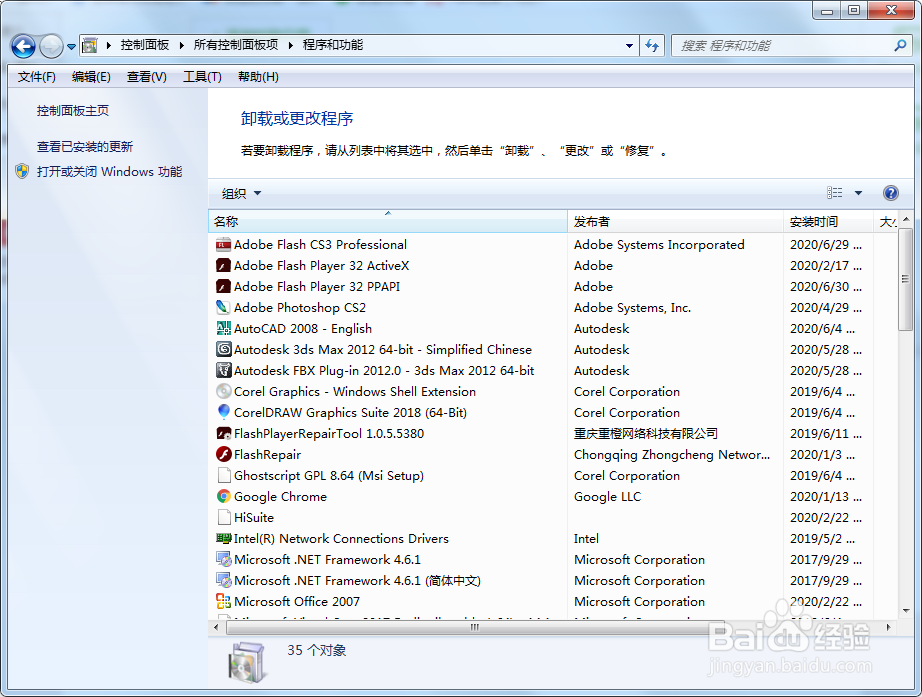
Task: Select the Microsoft Office 2007 entry name
Action: 297,602
